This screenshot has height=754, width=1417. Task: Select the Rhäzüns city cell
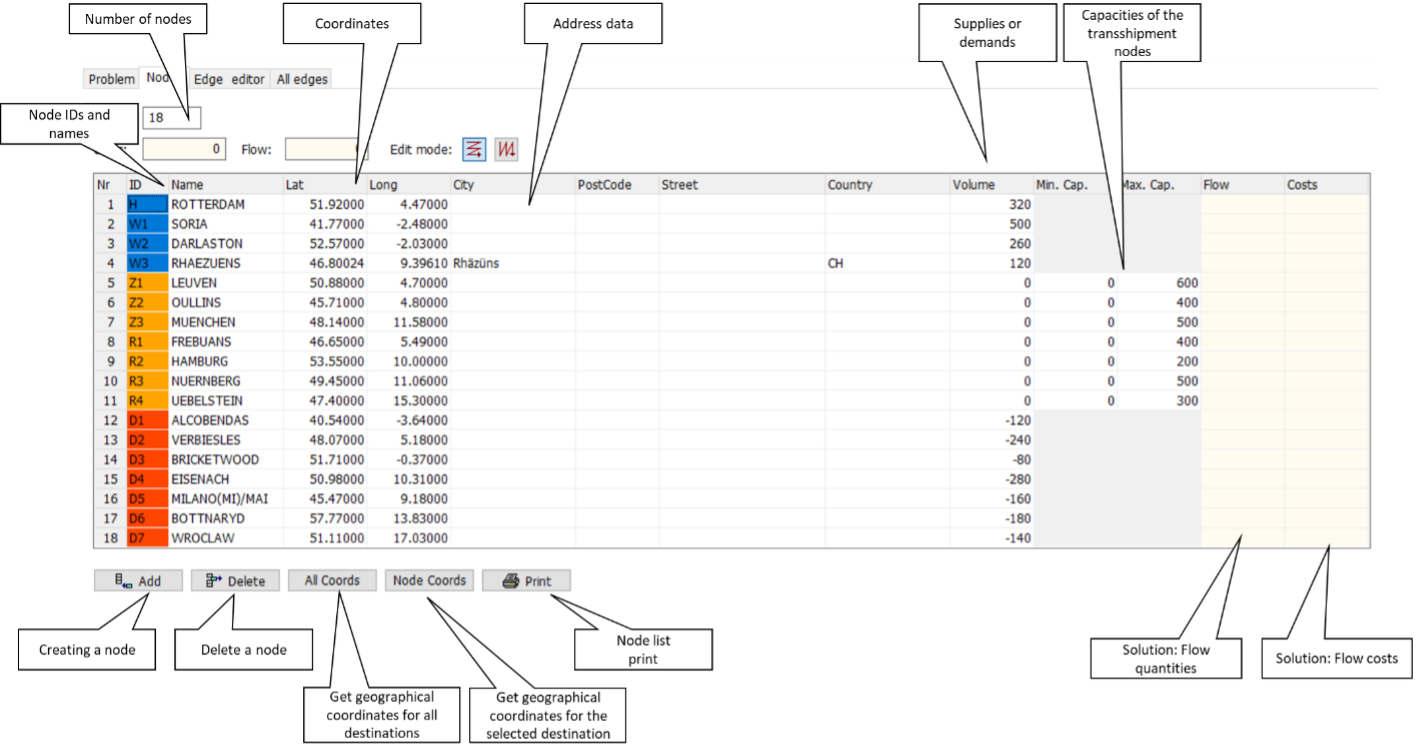512,263
